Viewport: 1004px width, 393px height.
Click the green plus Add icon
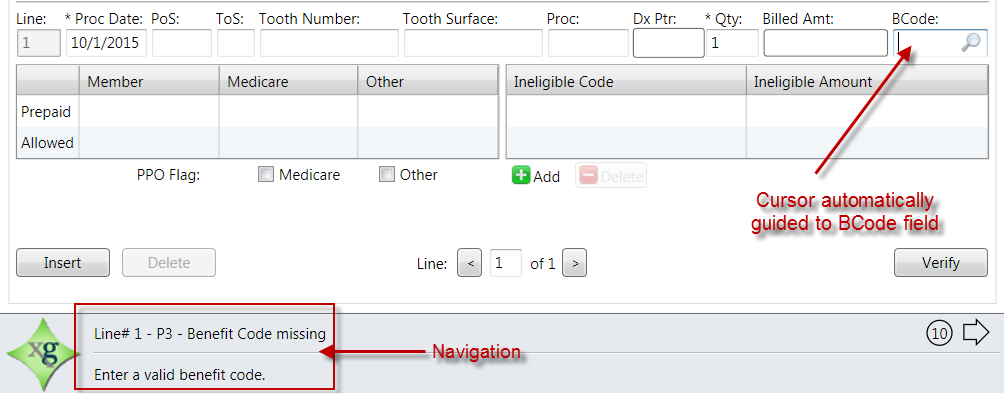pyautogui.click(x=521, y=176)
